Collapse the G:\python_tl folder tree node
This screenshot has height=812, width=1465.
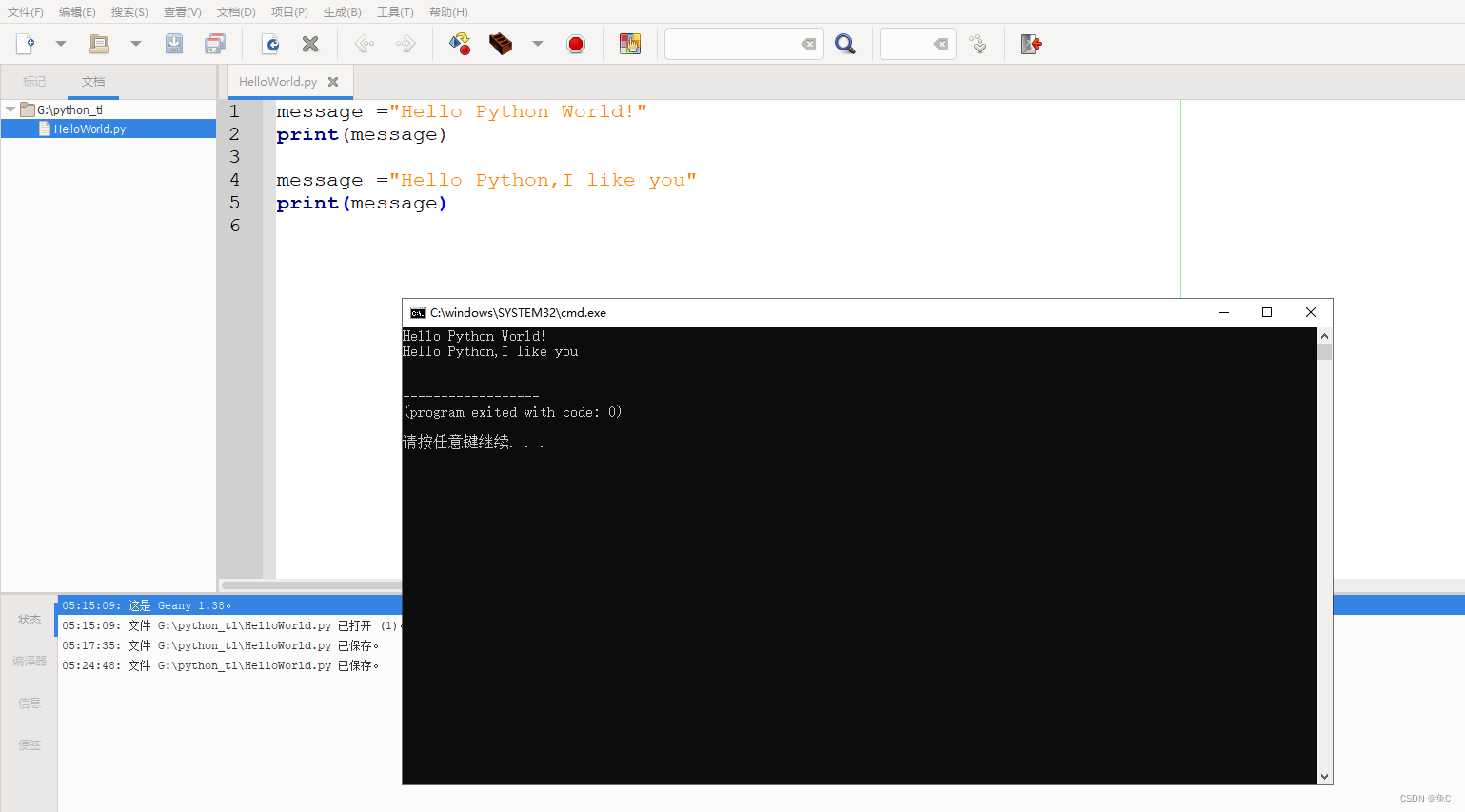[10, 109]
